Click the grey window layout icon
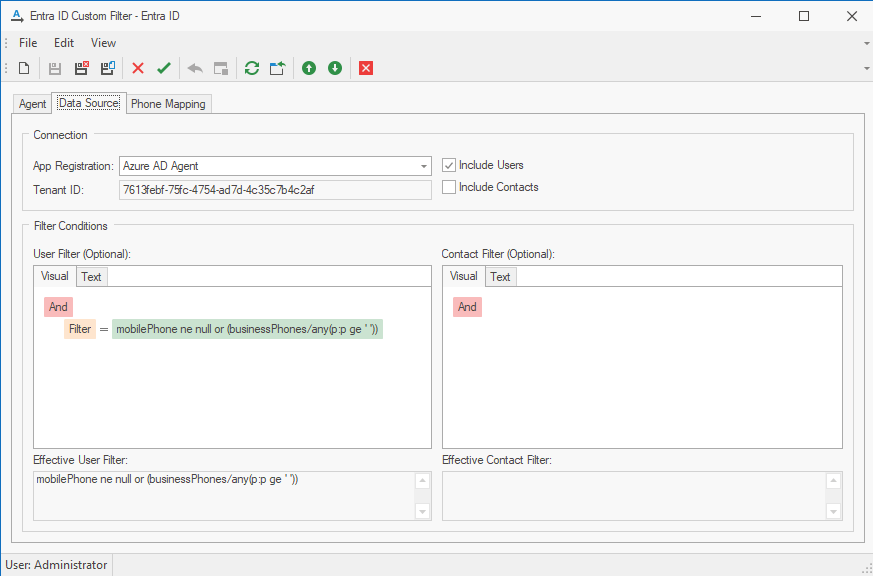This screenshot has height=576, width=873. pyautogui.click(x=221, y=68)
